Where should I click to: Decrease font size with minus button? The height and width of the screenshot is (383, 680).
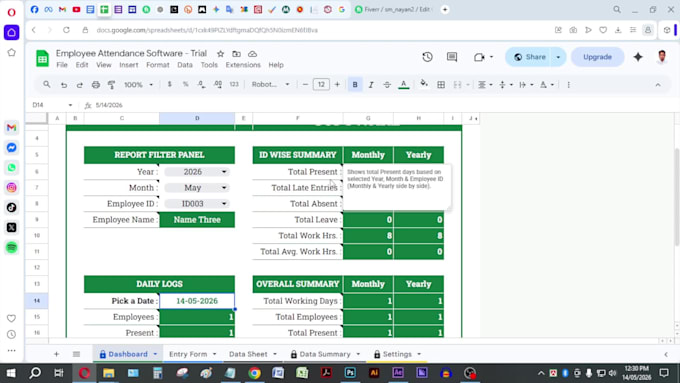point(305,85)
